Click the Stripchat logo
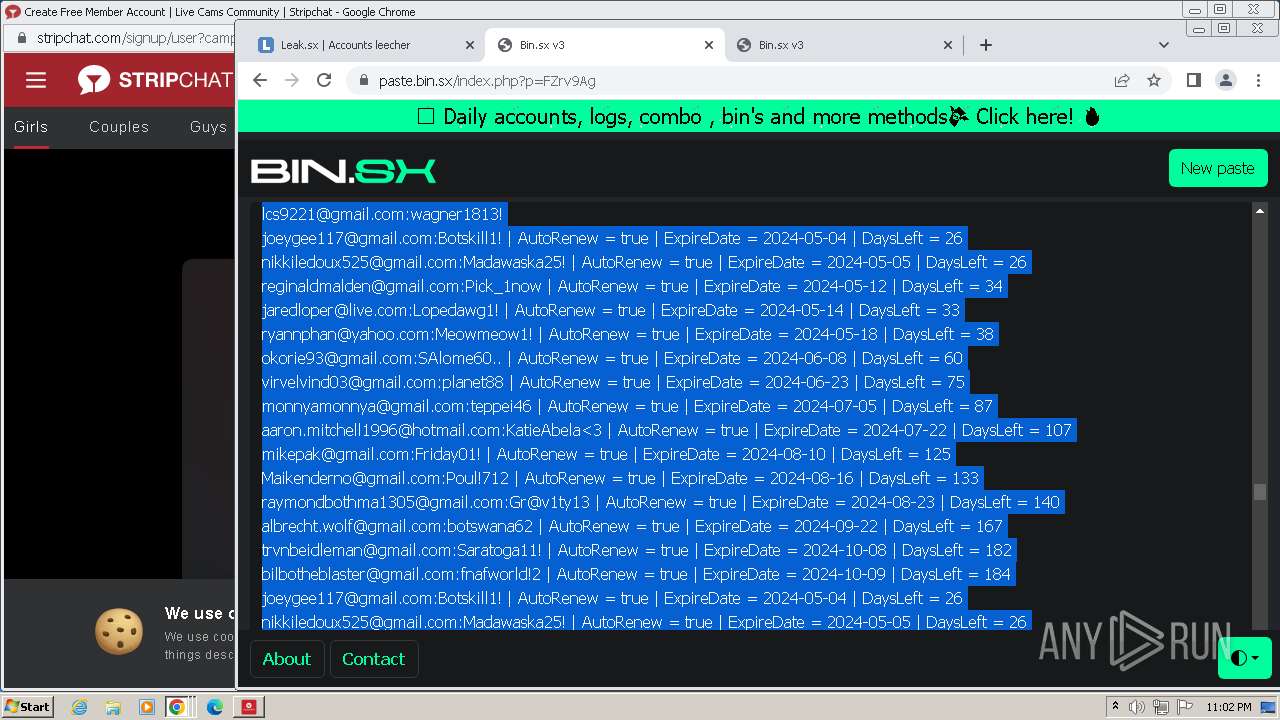The width and height of the screenshot is (1280, 720). point(155,80)
